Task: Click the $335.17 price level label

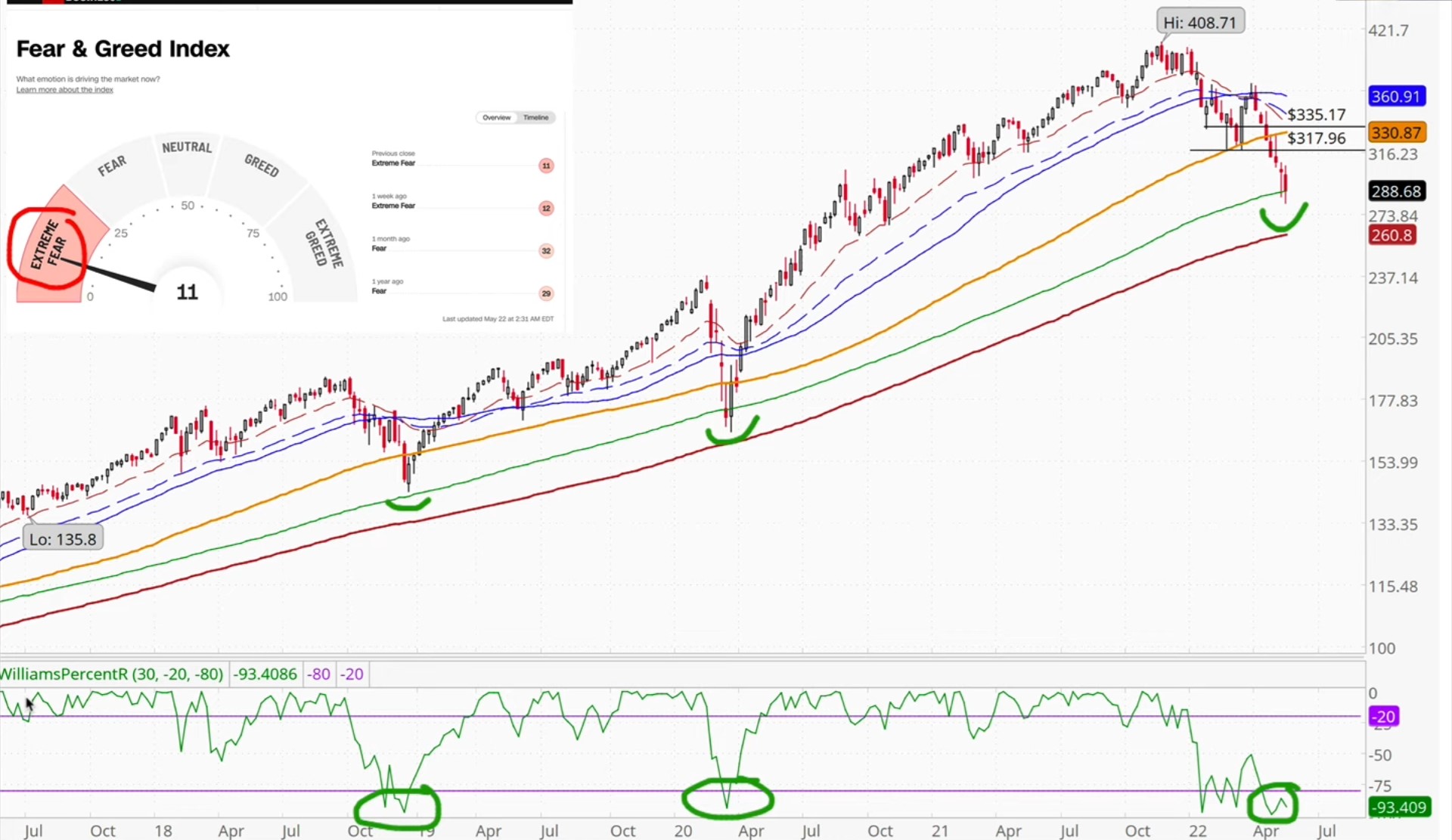Action: click(x=1317, y=115)
